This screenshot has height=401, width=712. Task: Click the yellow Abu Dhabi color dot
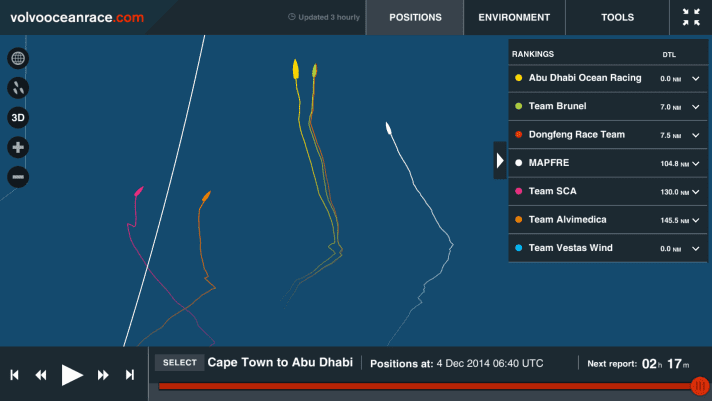point(519,78)
